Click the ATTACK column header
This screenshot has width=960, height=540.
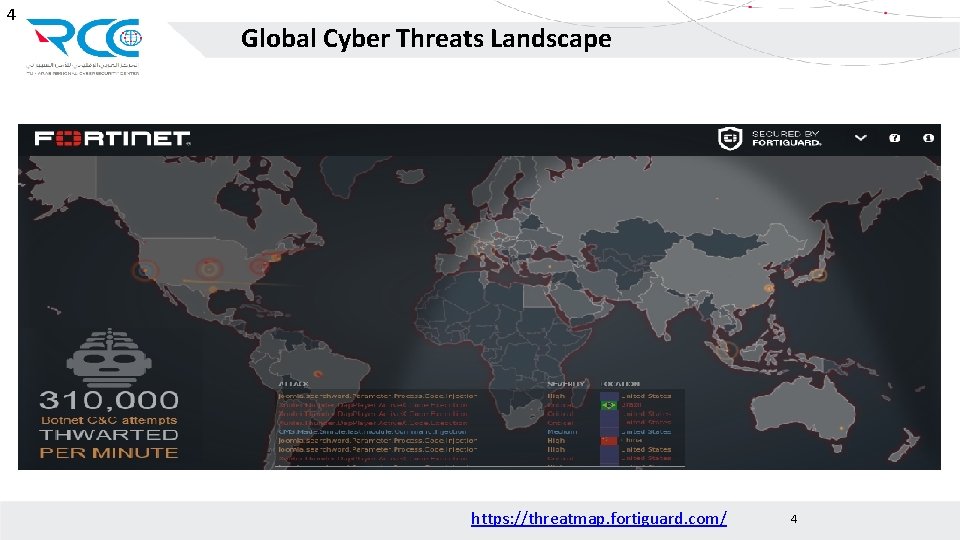coord(294,384)
